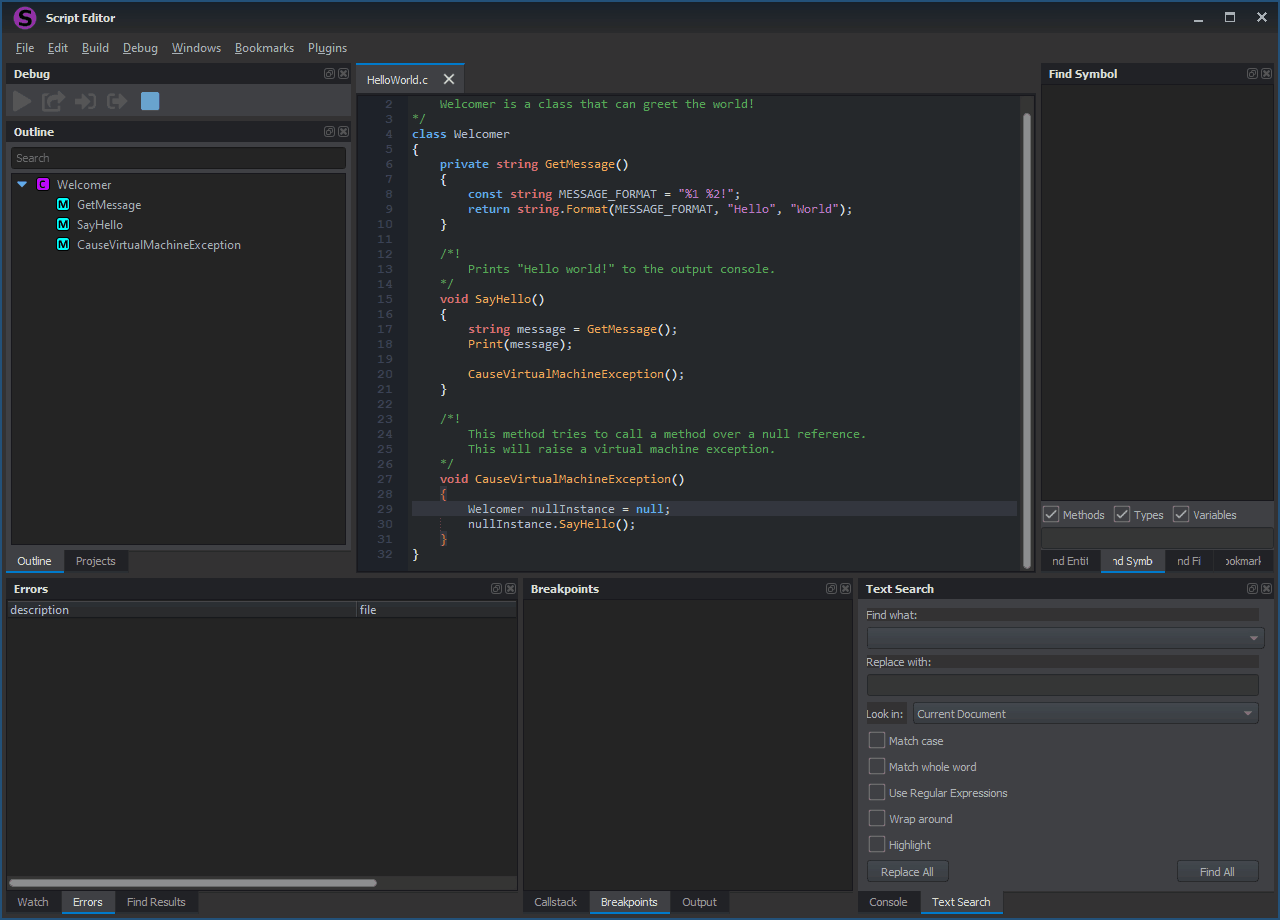The image size is (1280, 920).
Task: Click the Step Into debug icon
Action: tap(85, 101)
